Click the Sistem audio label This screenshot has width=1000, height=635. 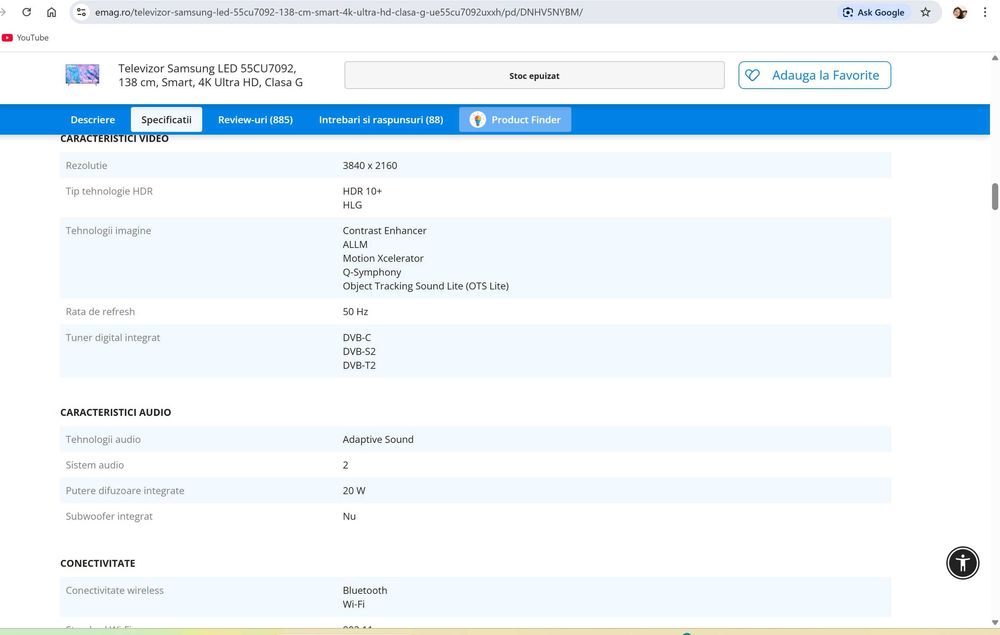coord(95,465)
